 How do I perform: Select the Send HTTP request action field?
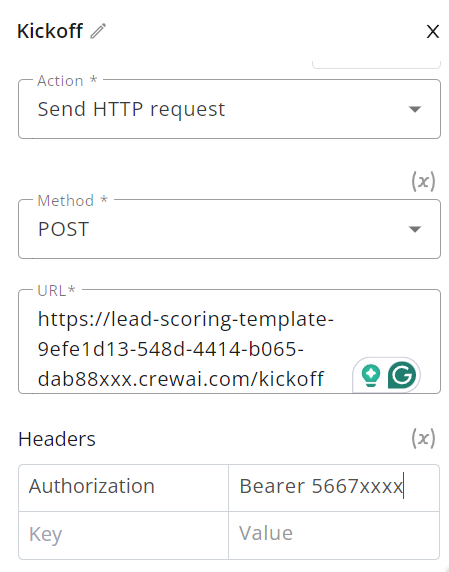click(229, 109)
